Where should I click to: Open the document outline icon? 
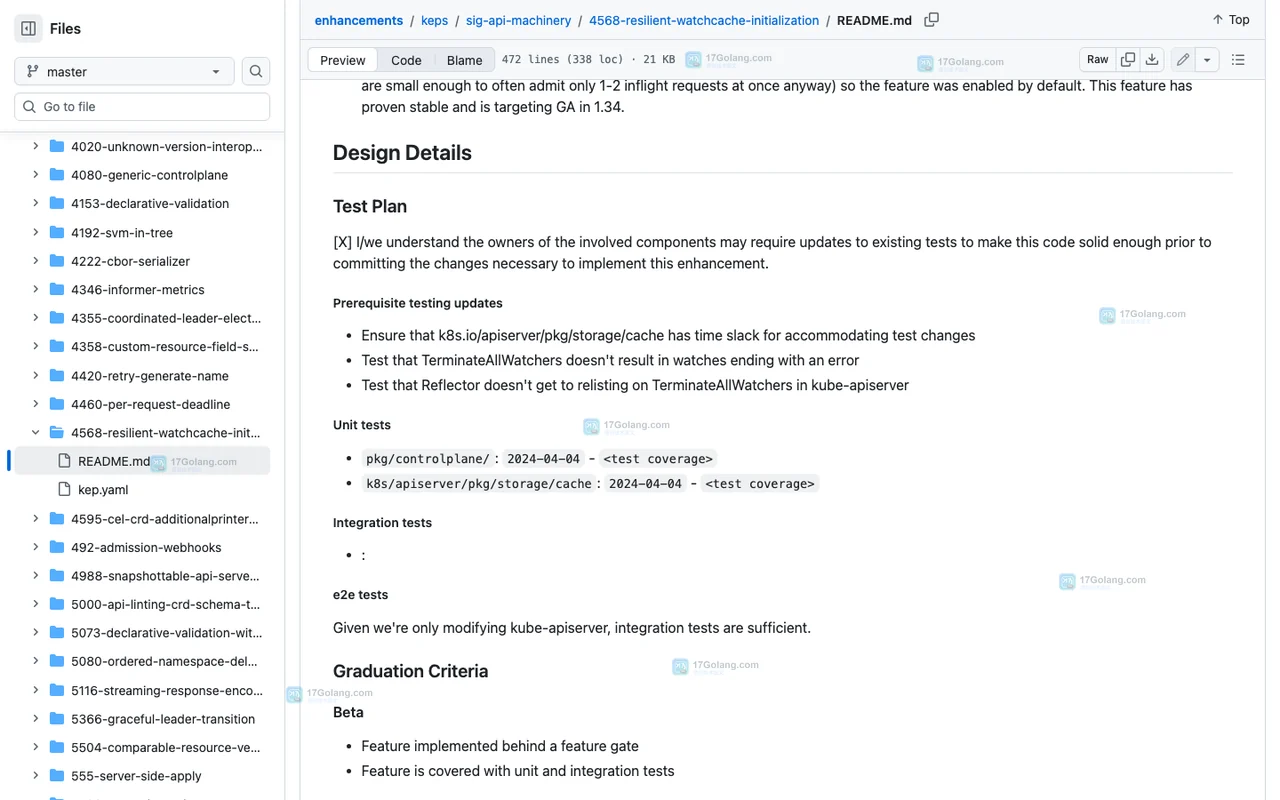pos(1238,60)
